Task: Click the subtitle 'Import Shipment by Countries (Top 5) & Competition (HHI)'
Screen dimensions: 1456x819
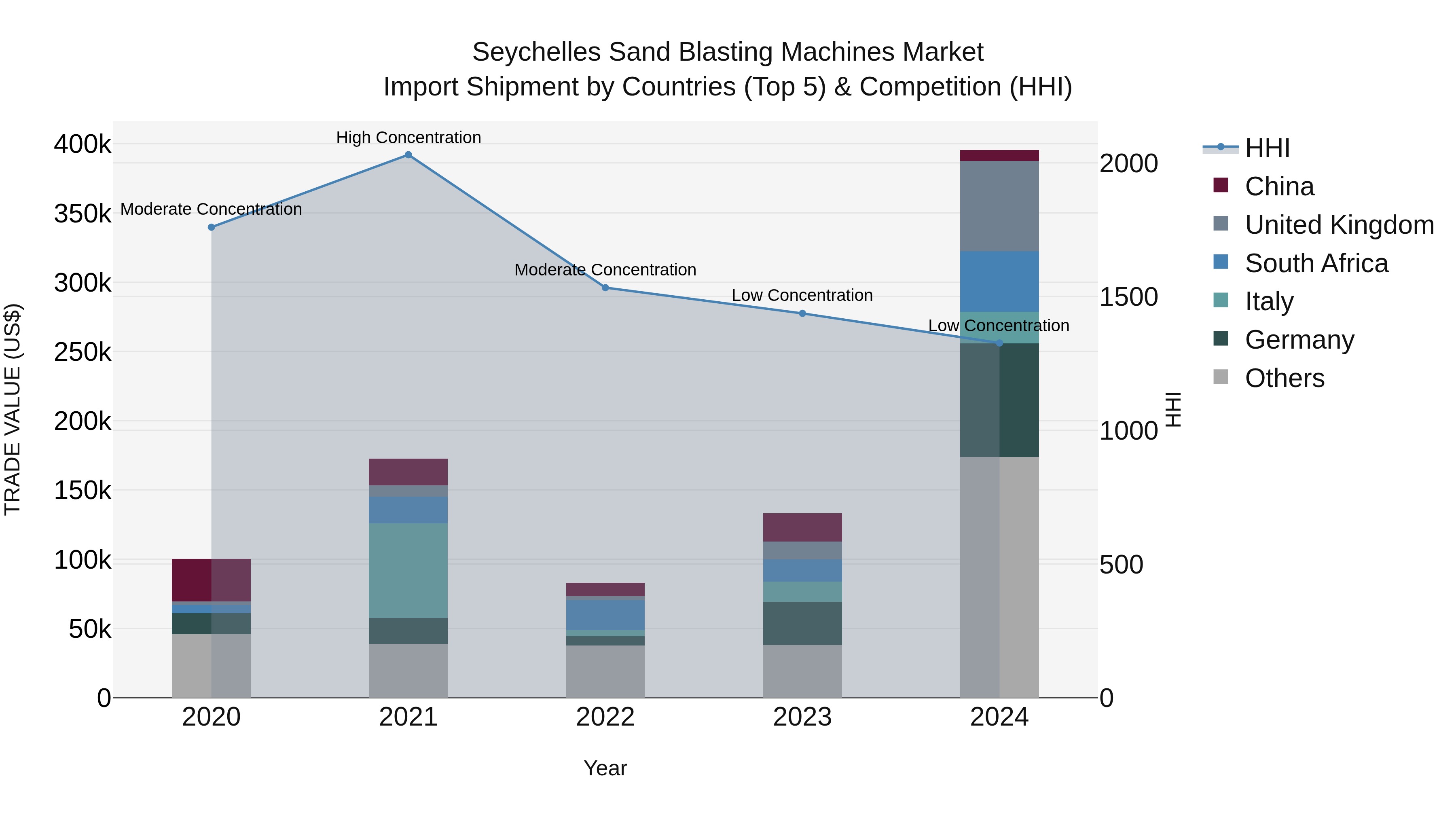Action: tap(728, 87)
